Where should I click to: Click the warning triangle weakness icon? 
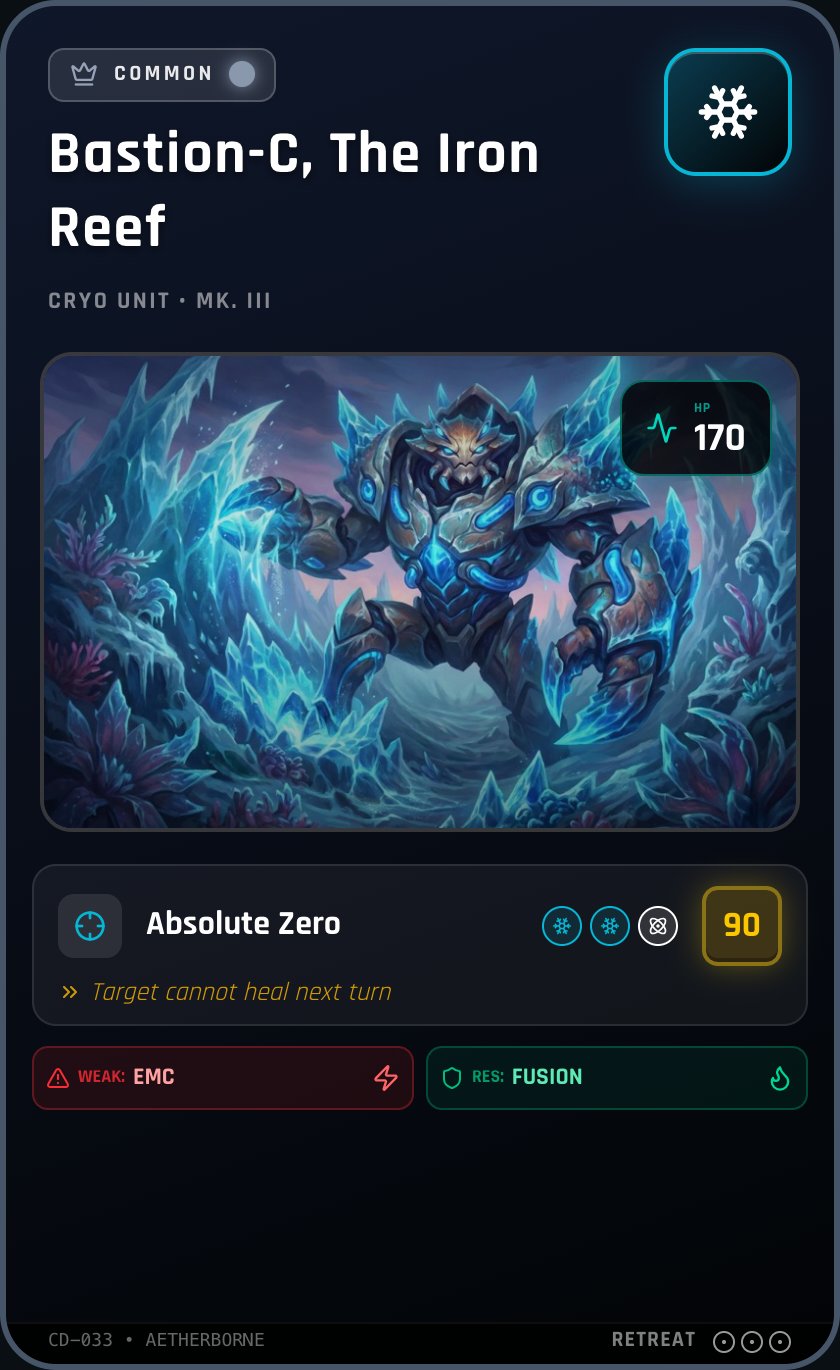58,1078
